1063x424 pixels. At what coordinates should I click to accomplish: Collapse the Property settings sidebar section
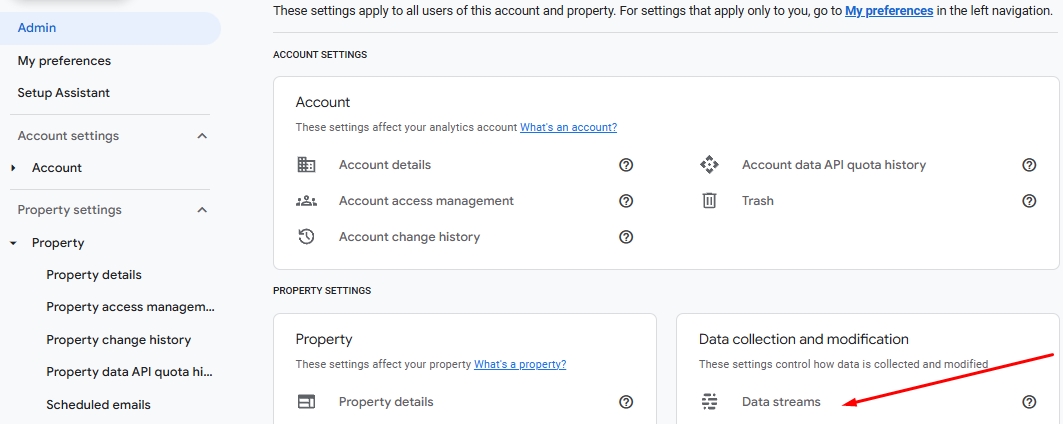click(x=202, y=210)
